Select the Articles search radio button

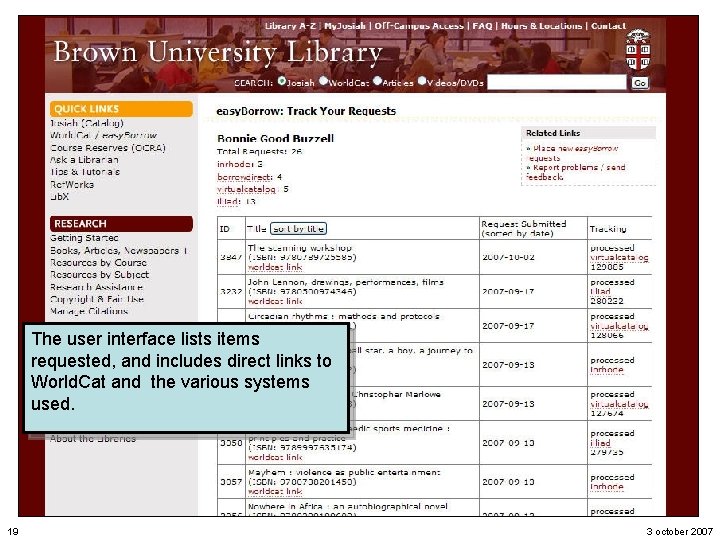(x=377, y=81)
